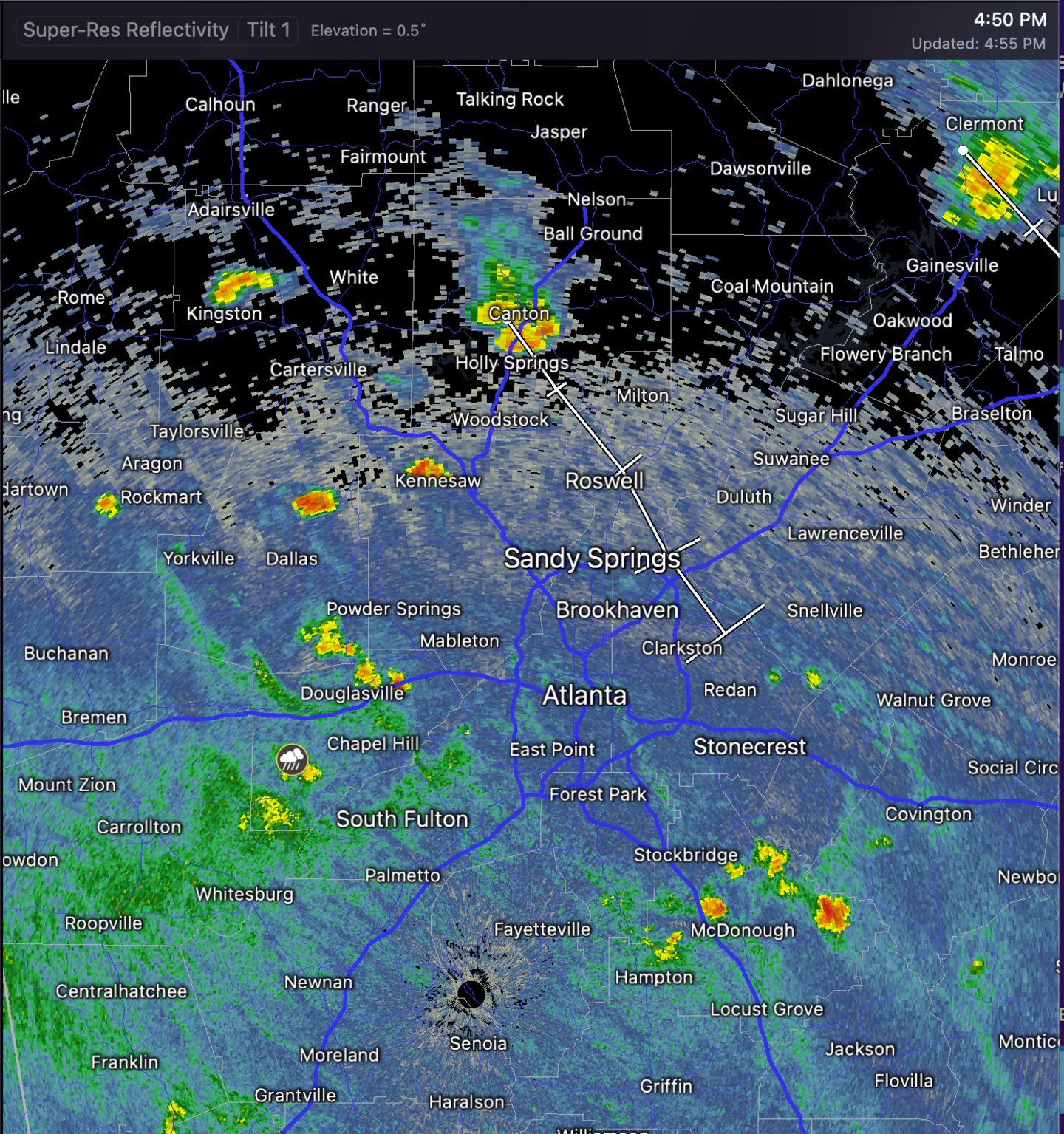1064x1134 pixels.
Task: Click the Atlanta city label
Action: point(584,695)
